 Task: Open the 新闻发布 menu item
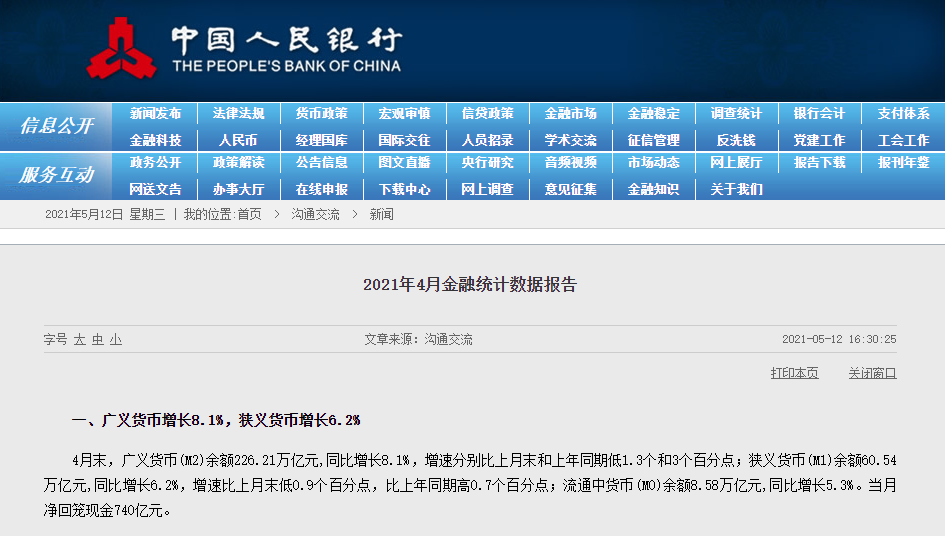point(155,113)
